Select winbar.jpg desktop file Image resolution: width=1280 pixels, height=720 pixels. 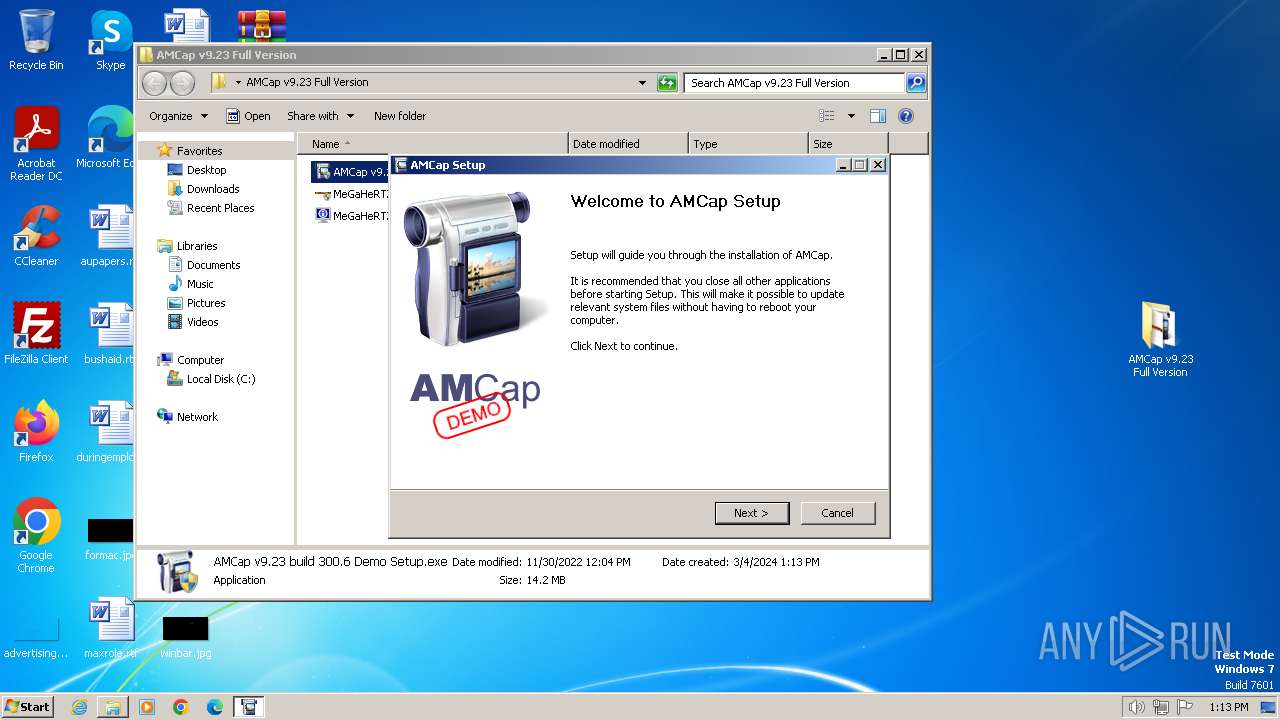(185, 636)
